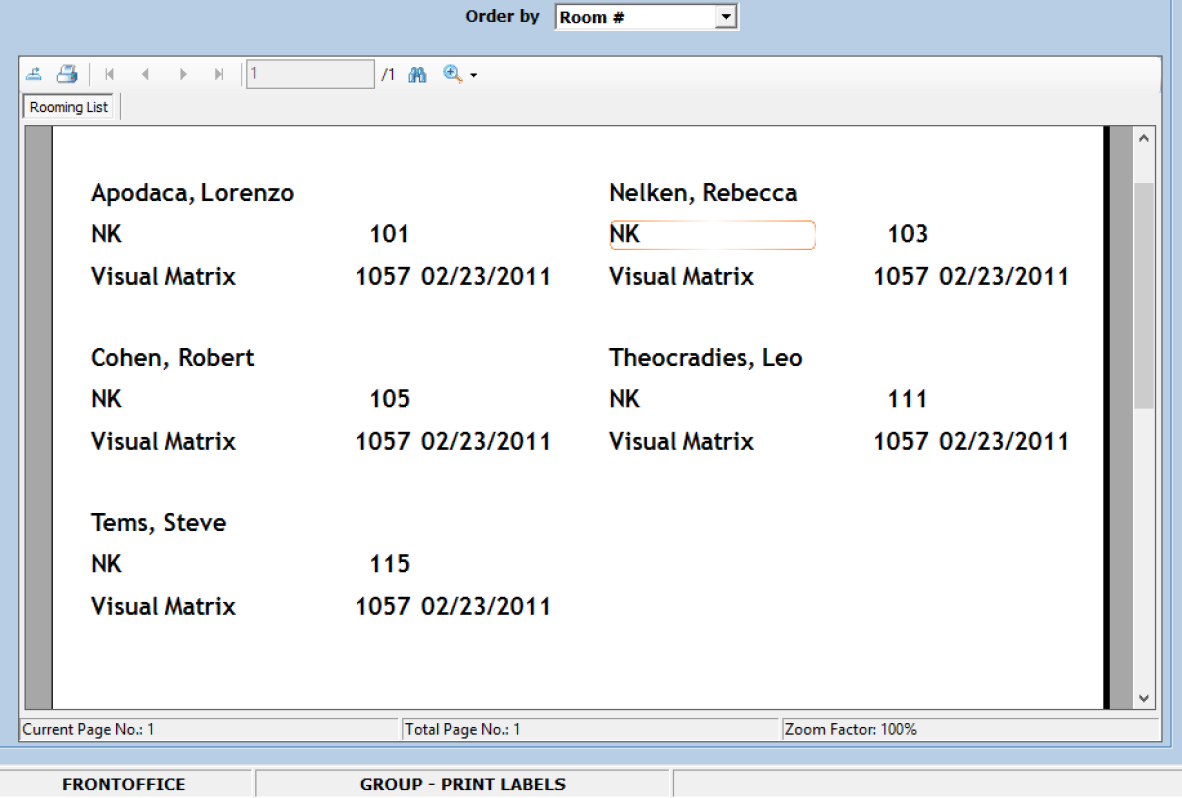
Task: Click the zoom magnifier icon
Action: click(452, 74)
